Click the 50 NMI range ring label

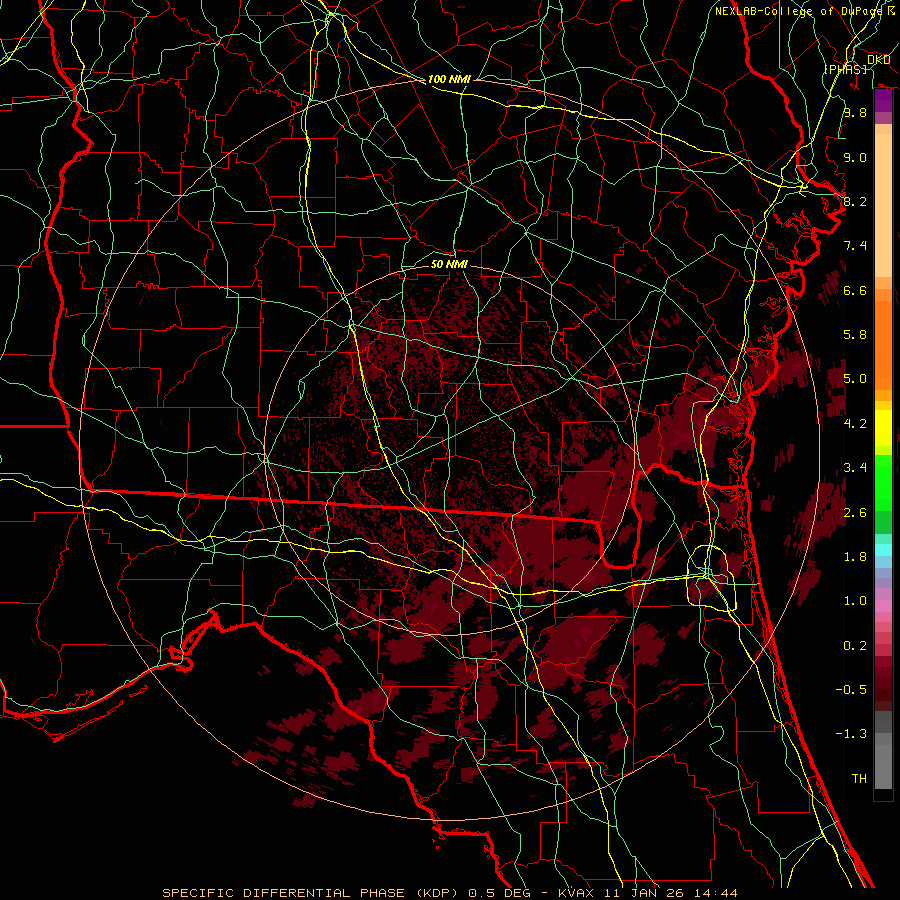click(449, 265)
